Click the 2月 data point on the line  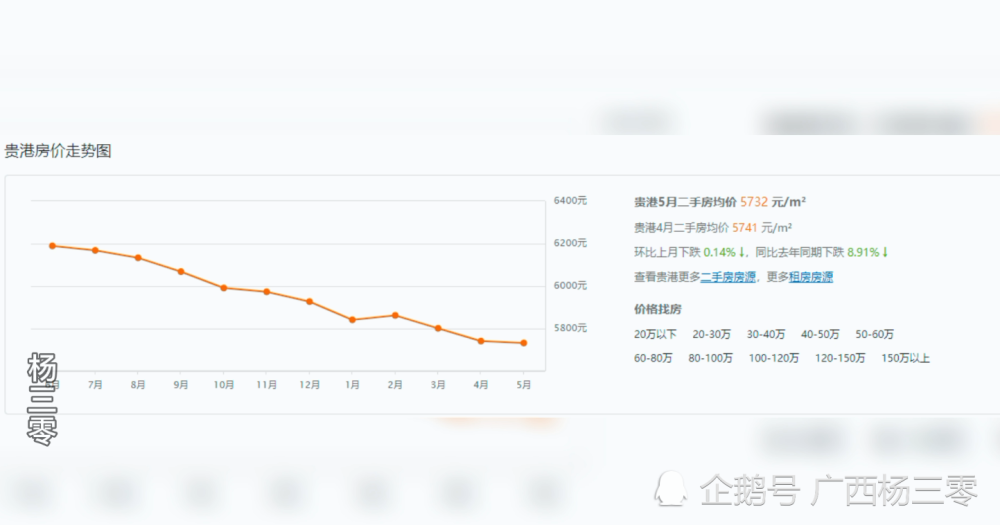tap(395, 315)
